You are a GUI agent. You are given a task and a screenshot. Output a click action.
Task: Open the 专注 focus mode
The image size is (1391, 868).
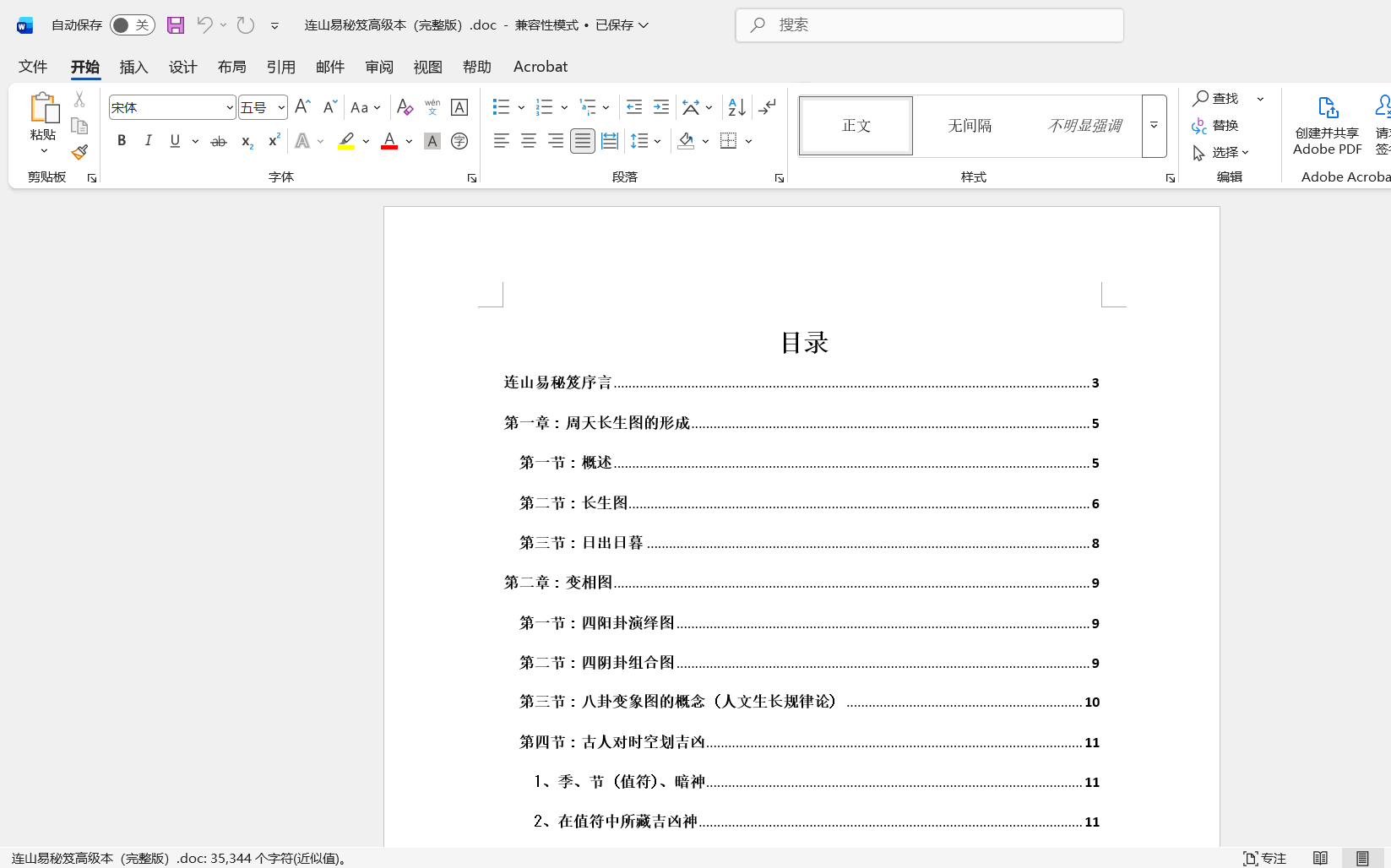pyautogui.click(x=1264, y=858)
